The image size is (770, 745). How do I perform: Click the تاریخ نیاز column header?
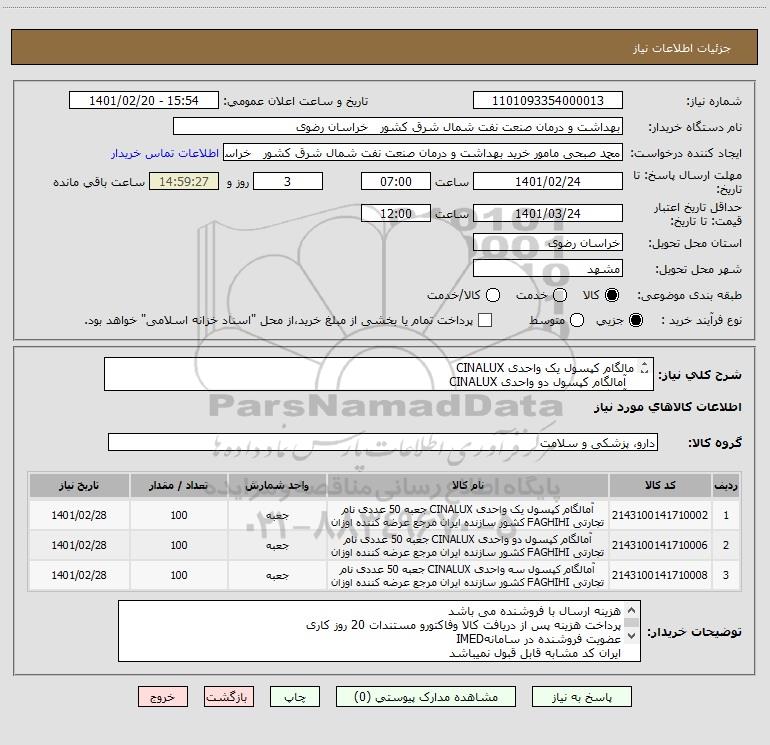tap(79, 486)
